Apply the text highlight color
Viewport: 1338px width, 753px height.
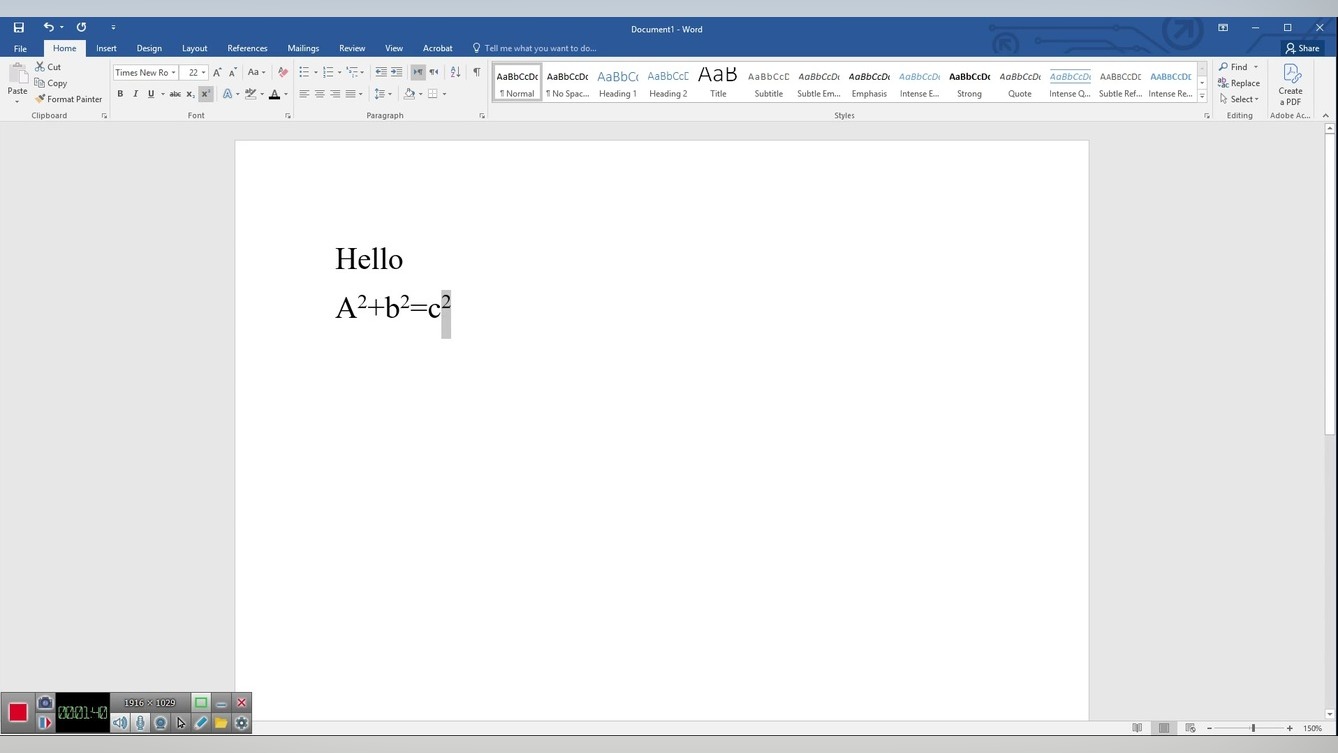250,94
